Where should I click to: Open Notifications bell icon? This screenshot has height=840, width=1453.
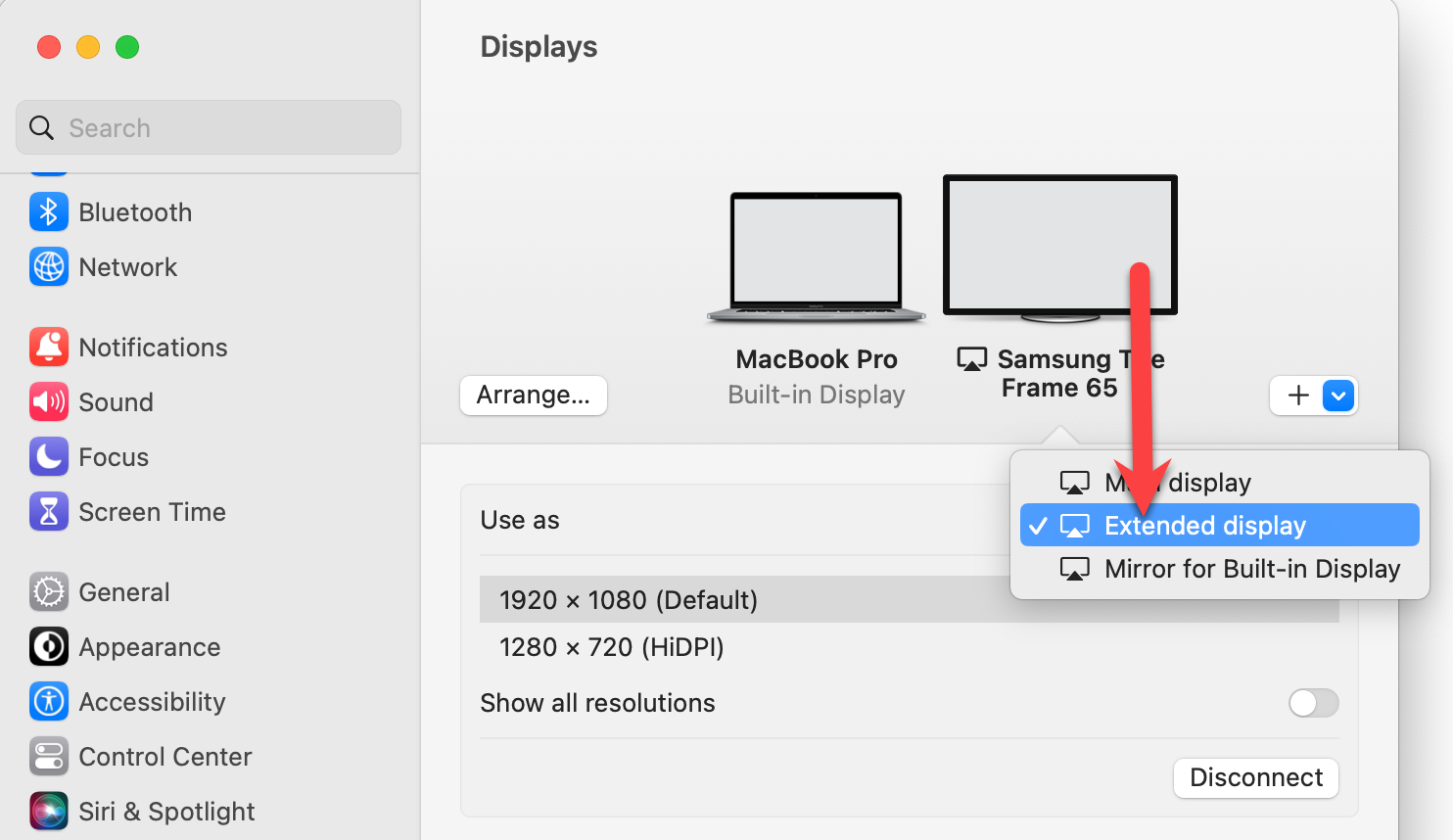point(49,348)
